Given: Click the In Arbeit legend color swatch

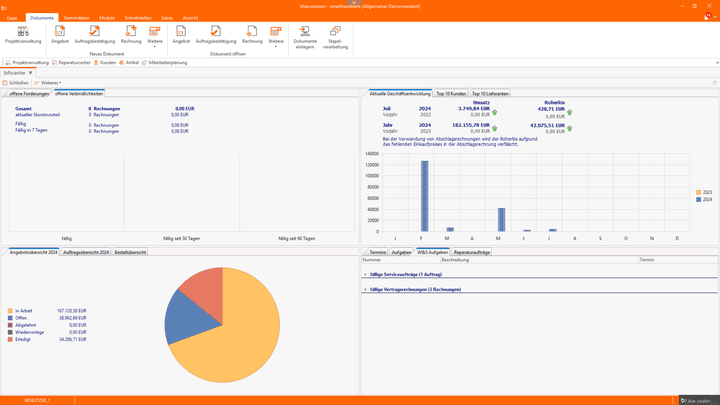Looking at the screenshot, I should tap(10, 311).
